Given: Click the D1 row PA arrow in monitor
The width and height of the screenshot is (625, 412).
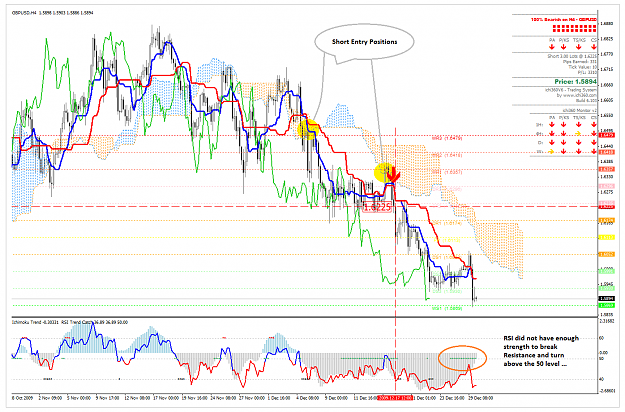Looking at the screenshot, I should click(552, 142).
